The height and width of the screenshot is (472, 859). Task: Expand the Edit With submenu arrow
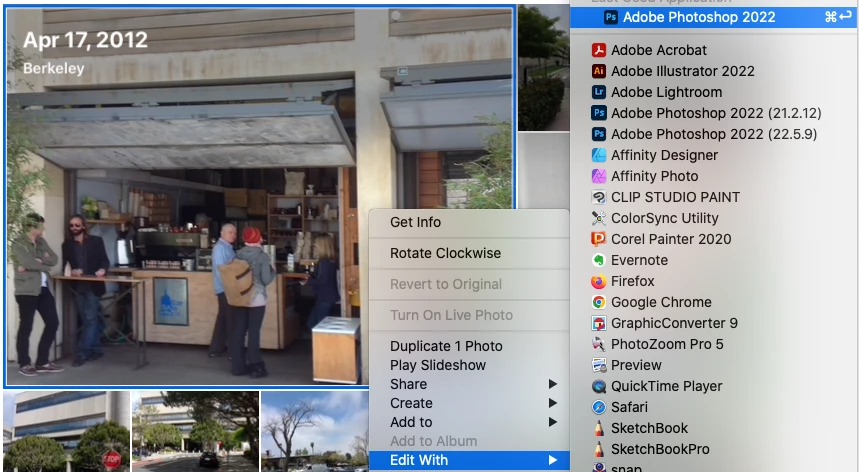[x=553, y=461]
